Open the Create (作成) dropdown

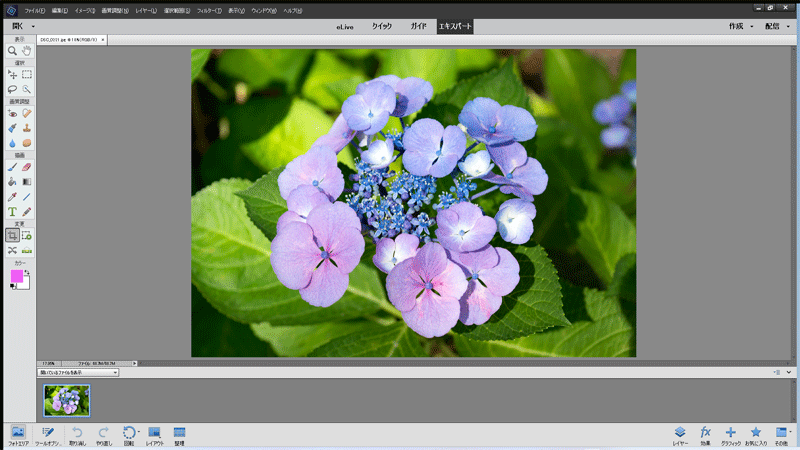point(741,26)
